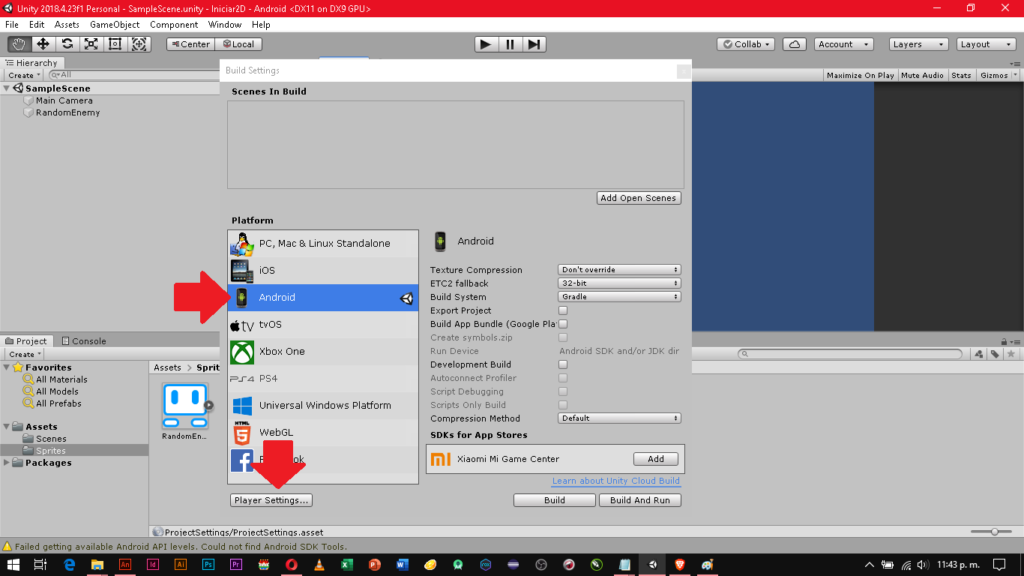Click the Build button
The height and width of the screenshot is (576, 1024).
(x=554, y=500)
